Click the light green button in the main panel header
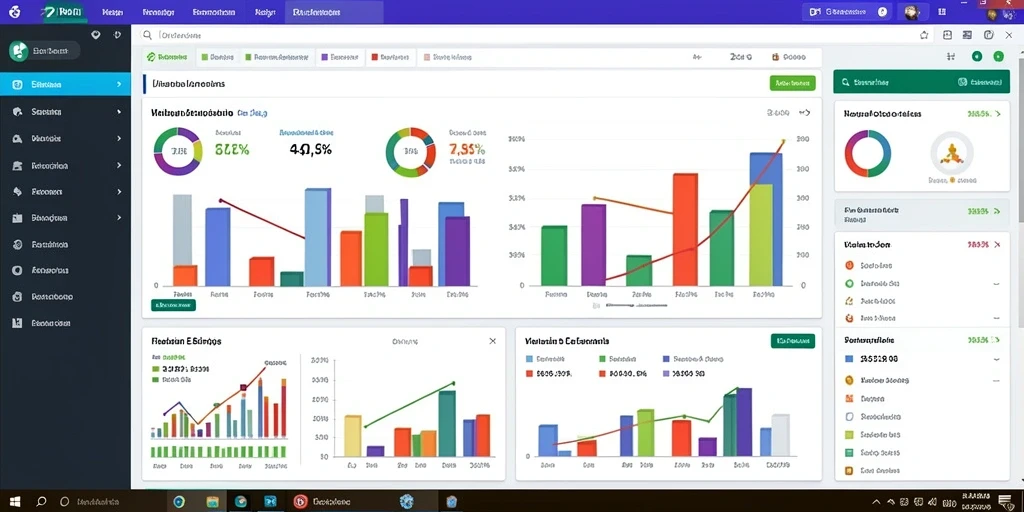Screen dimensions: 1024x512 point(793,83)
